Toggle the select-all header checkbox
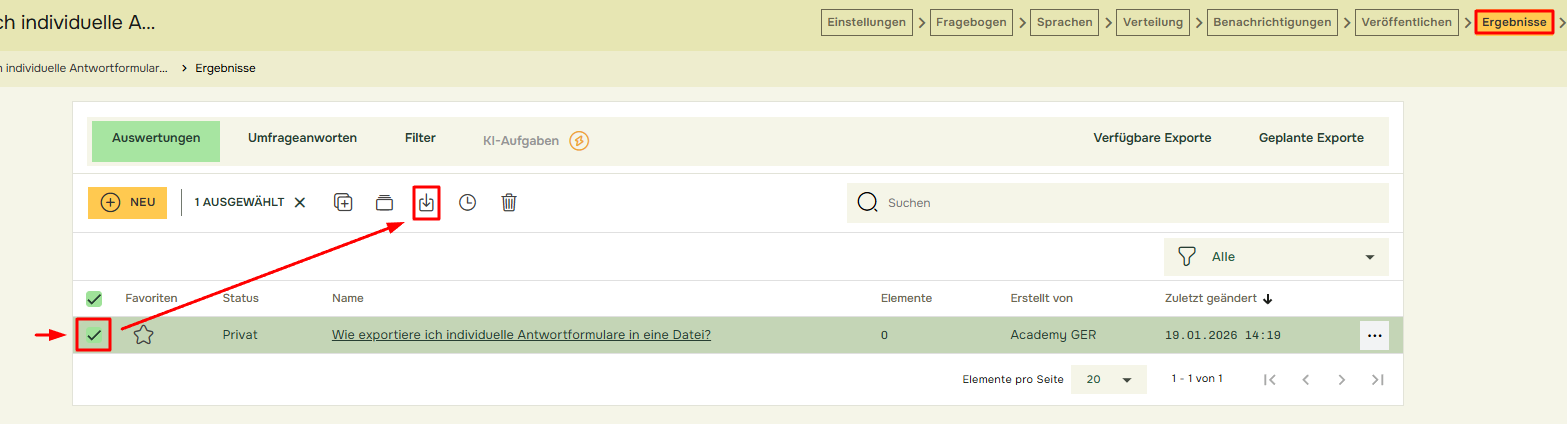The image size is (1567, 424). pos(94,298)
